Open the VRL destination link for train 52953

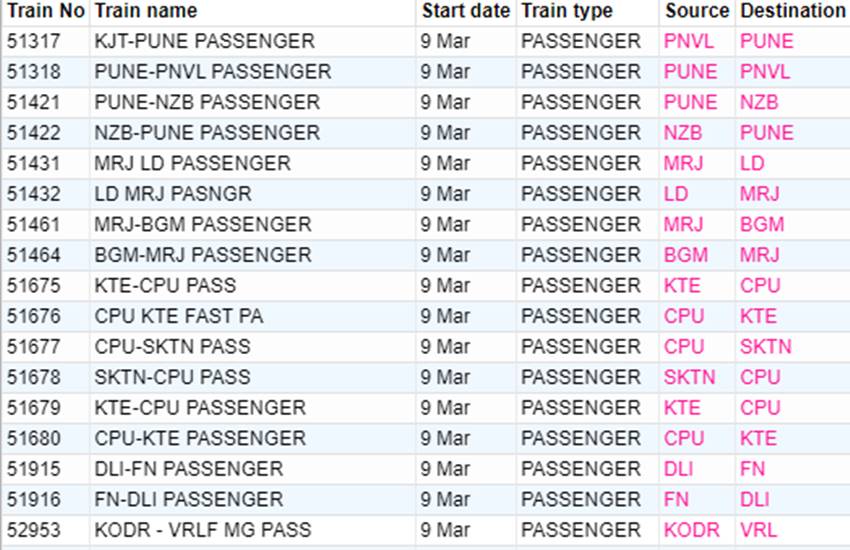click(758, 530)
